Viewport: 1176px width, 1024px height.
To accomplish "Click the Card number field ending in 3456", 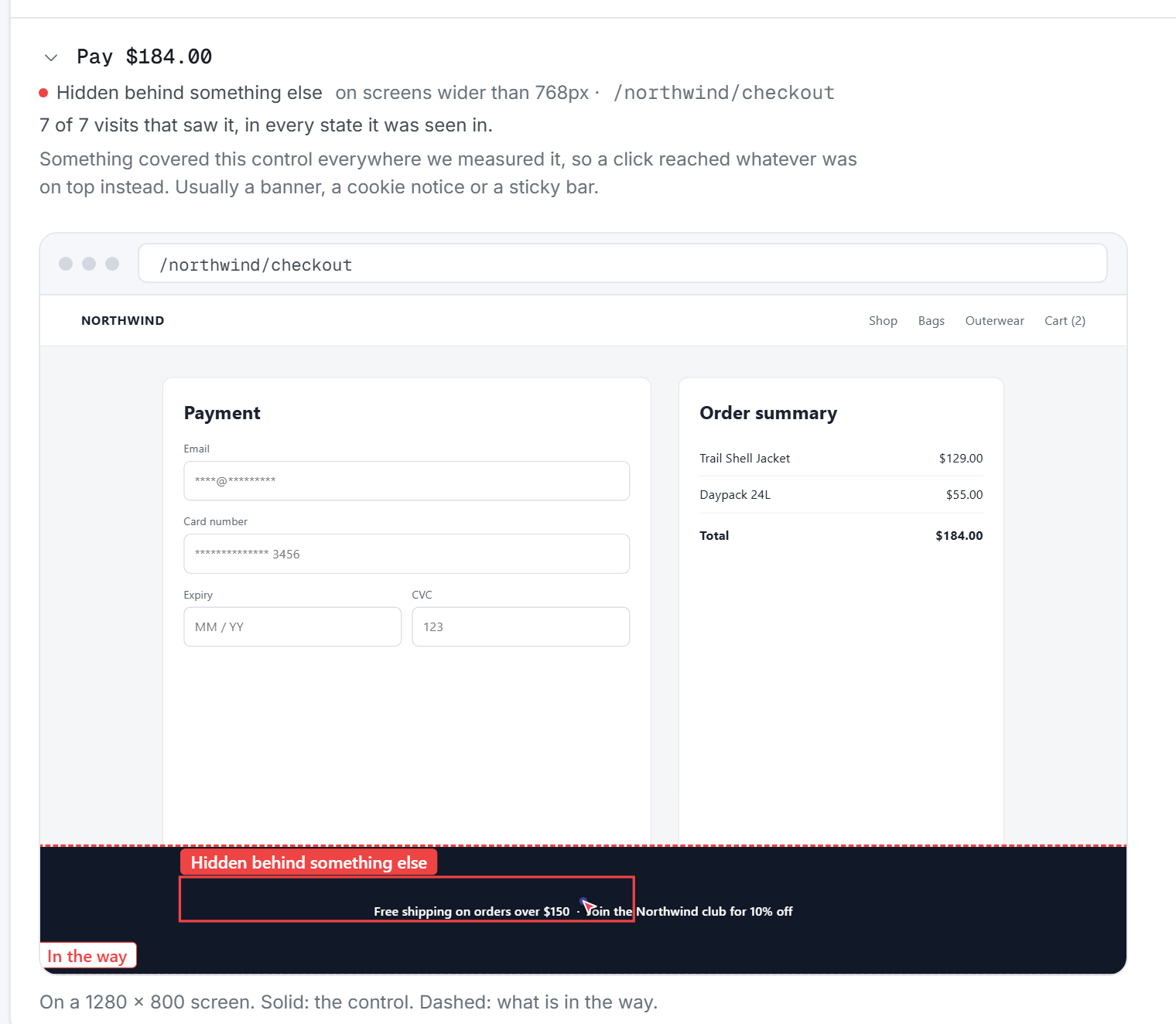I will click(x=407, y=554).
